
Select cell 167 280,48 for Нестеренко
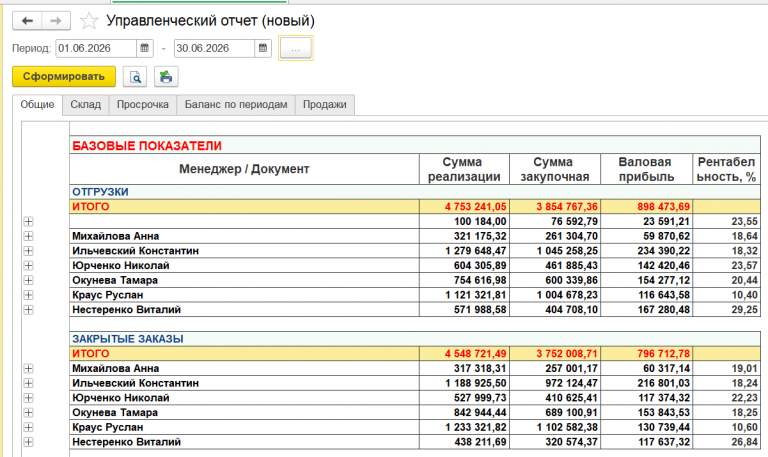coord(646,310)
